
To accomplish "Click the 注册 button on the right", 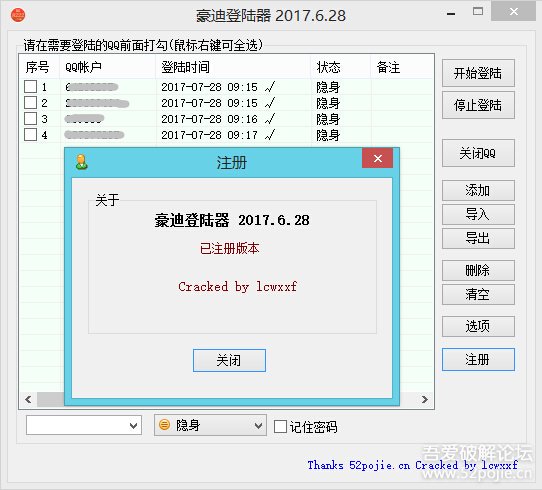I will [x=478, y=360].
